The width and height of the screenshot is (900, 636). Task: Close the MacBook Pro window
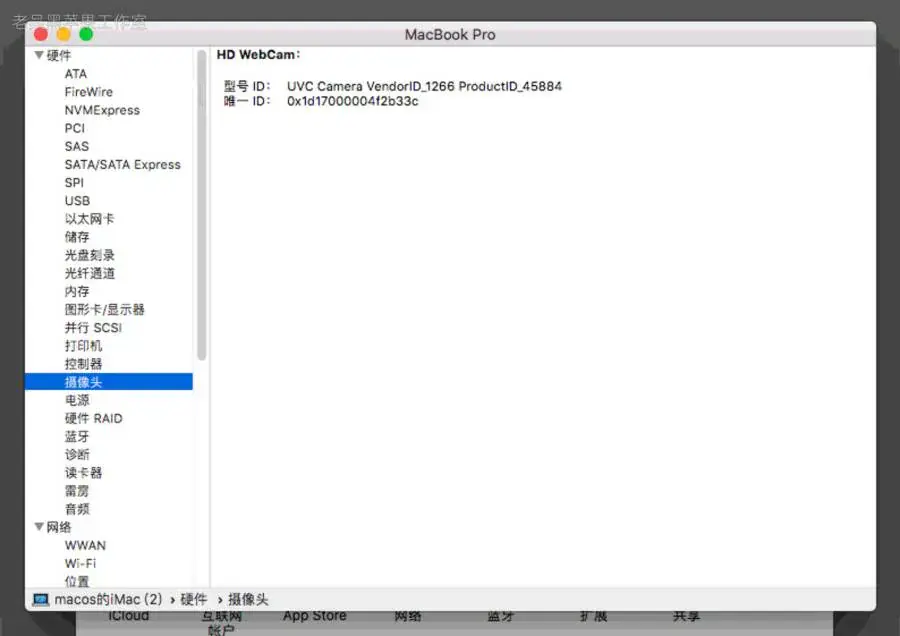tap(41, 35)
